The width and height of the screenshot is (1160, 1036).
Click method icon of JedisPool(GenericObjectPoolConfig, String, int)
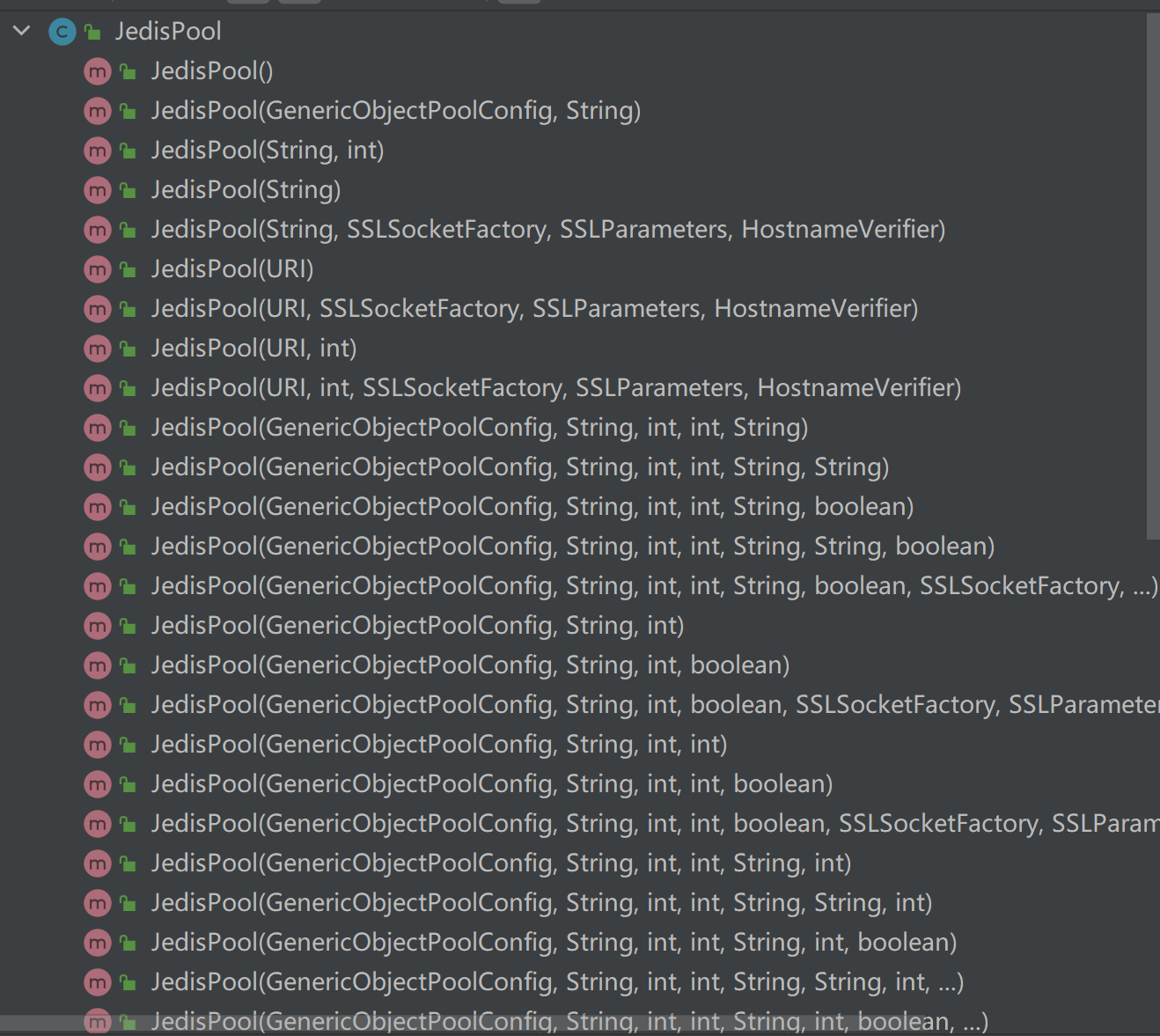[x=97, y=626]
